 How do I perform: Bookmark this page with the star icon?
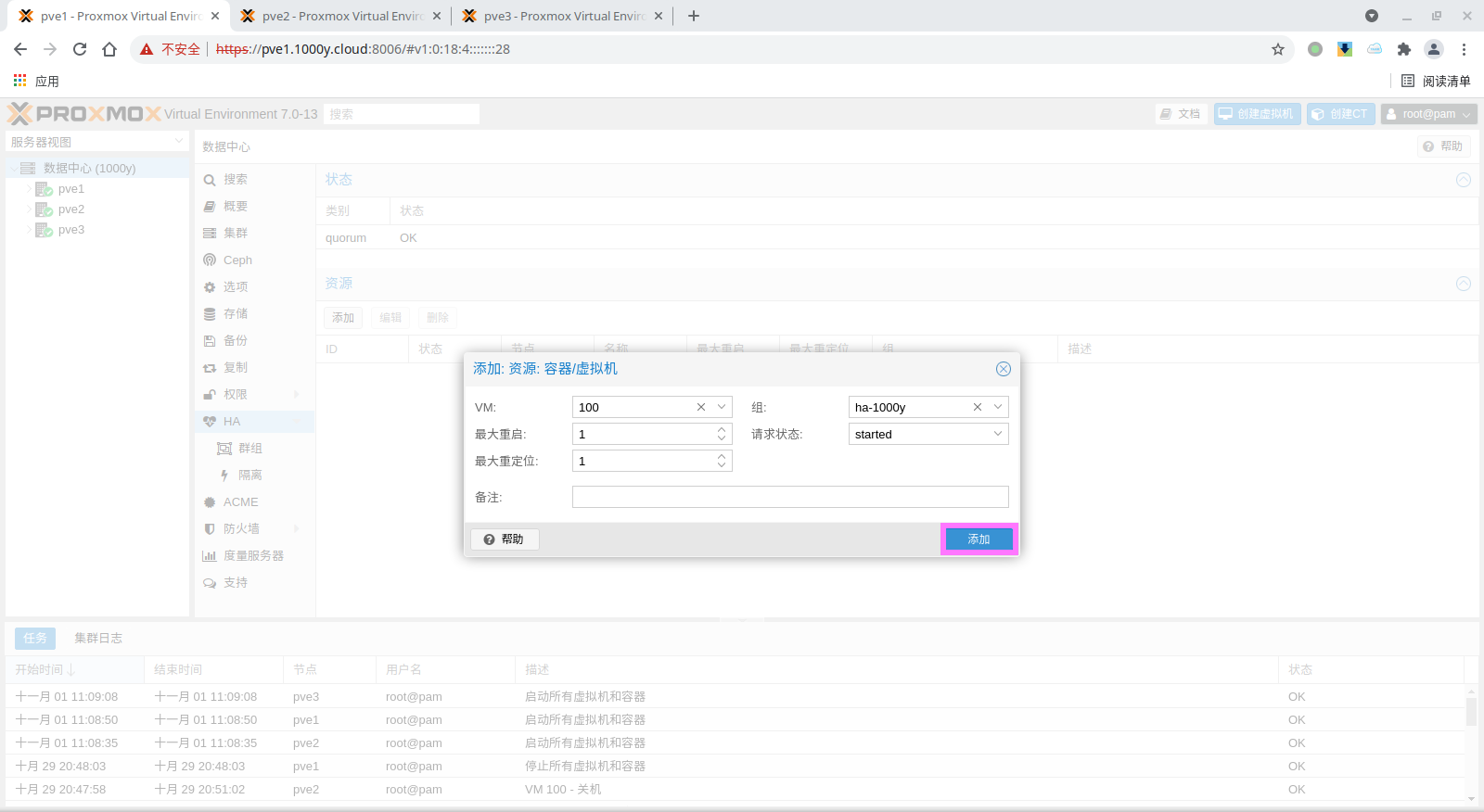coord(1278,49)
